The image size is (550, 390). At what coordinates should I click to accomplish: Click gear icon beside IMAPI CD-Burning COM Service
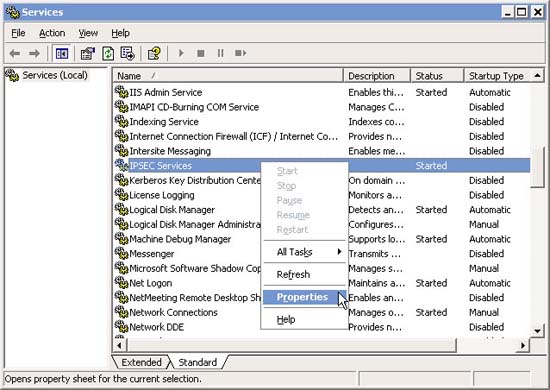click(121, 107)
